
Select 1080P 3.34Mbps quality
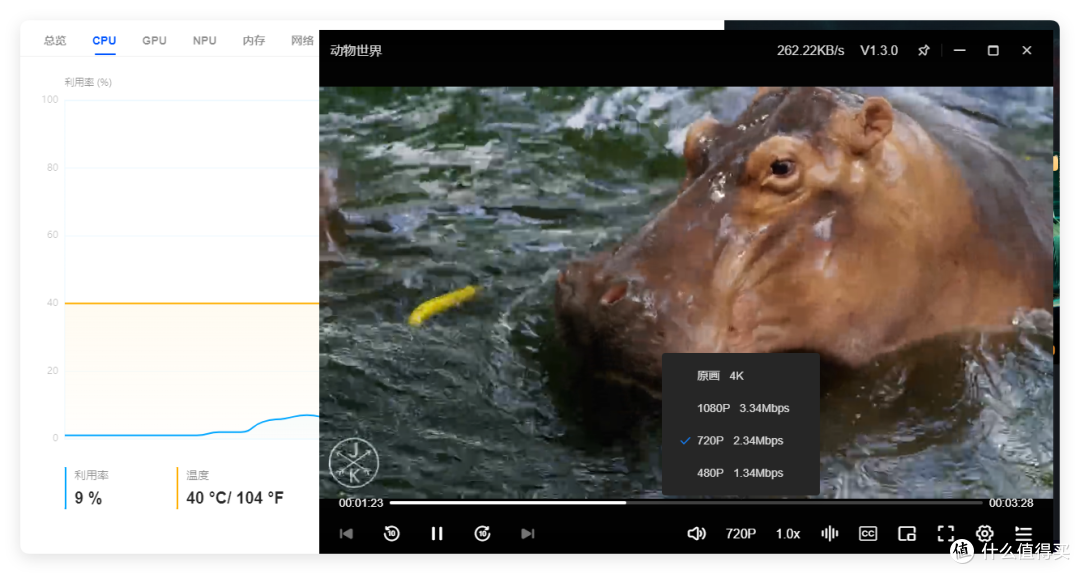[740, 408]
